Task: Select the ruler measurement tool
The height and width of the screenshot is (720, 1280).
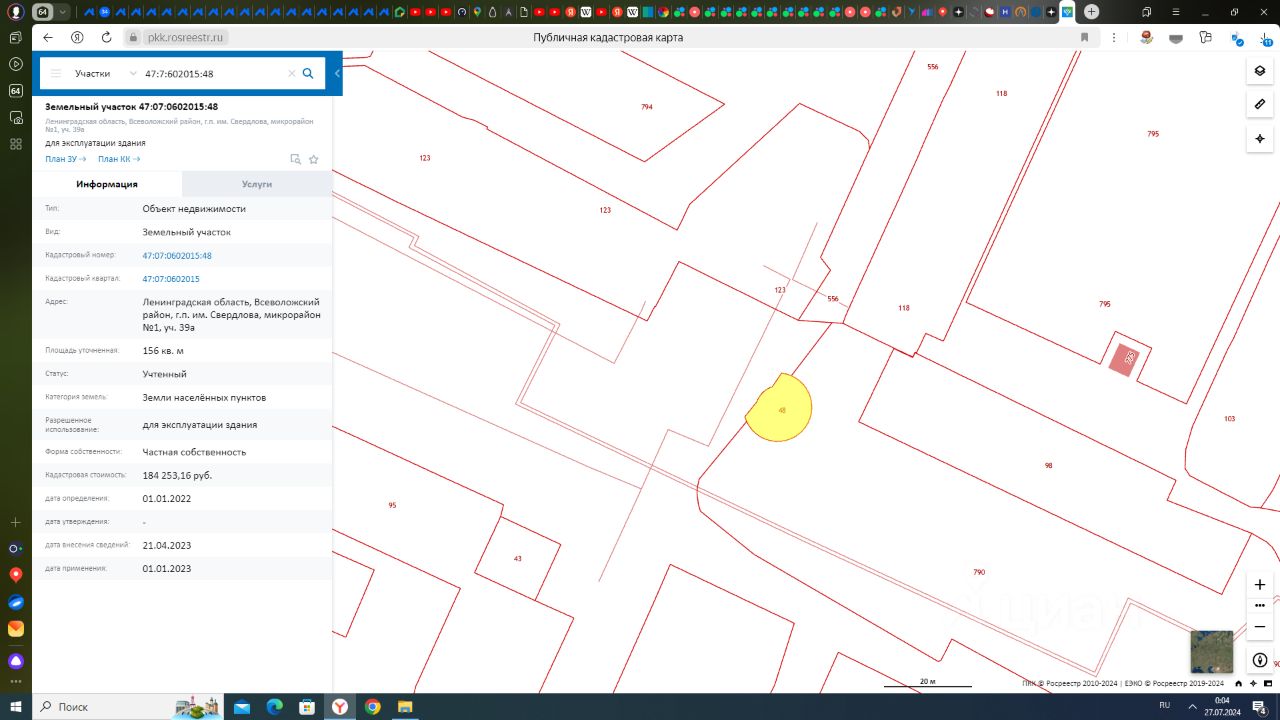Action: 1259,104
